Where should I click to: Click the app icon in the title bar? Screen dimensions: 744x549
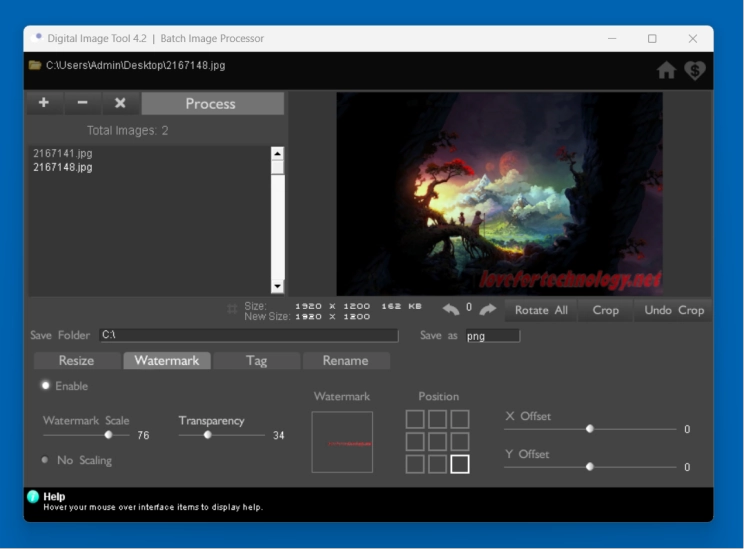pyautogui.click(x=37, y=38)
